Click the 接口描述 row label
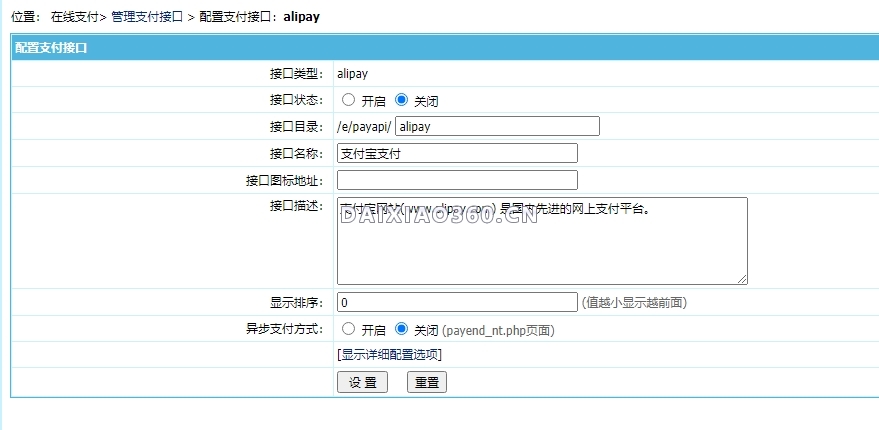This screenshot has width=879, height=430. tap(296, 206)
